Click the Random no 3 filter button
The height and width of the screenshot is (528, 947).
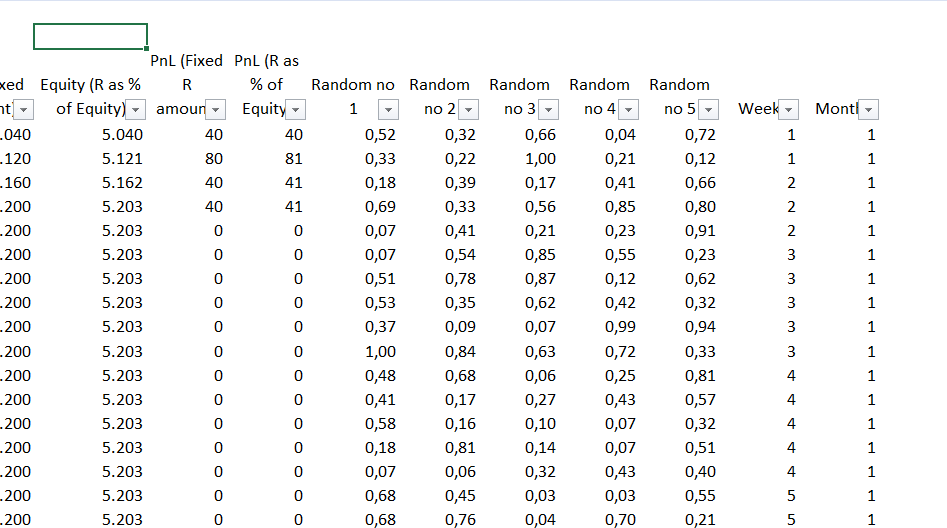pos(548,109)
